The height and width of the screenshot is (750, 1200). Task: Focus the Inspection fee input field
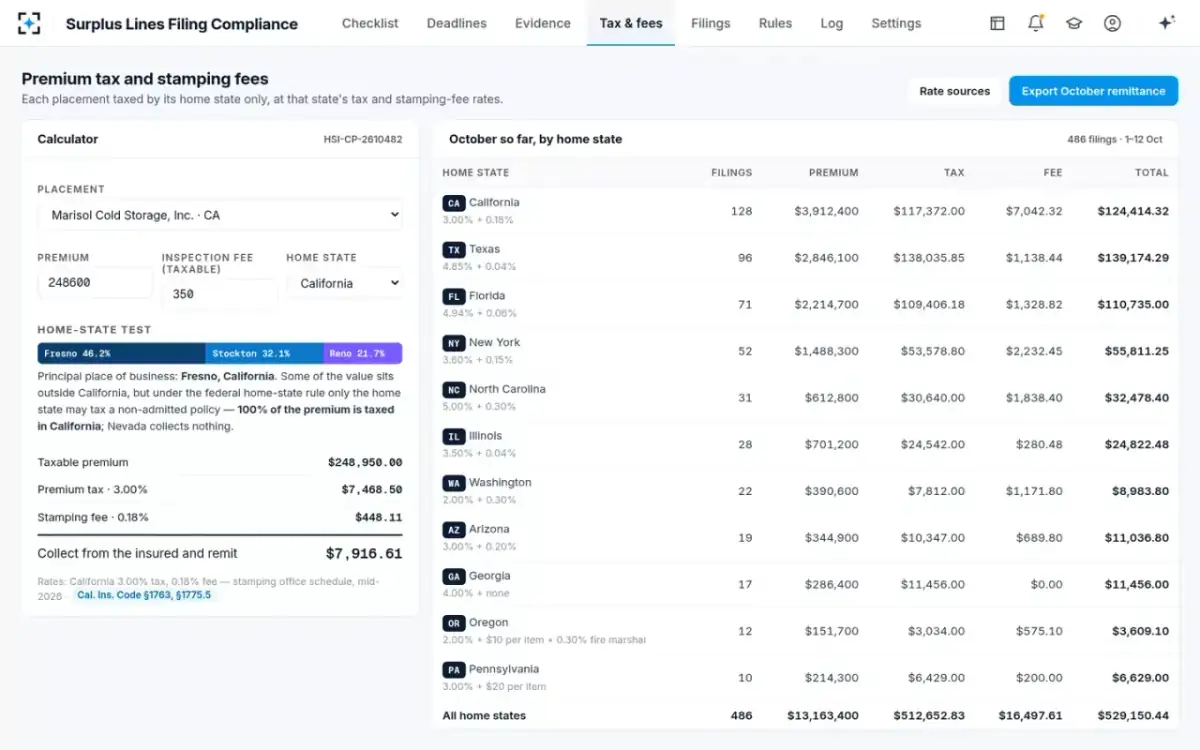point(219,294)
